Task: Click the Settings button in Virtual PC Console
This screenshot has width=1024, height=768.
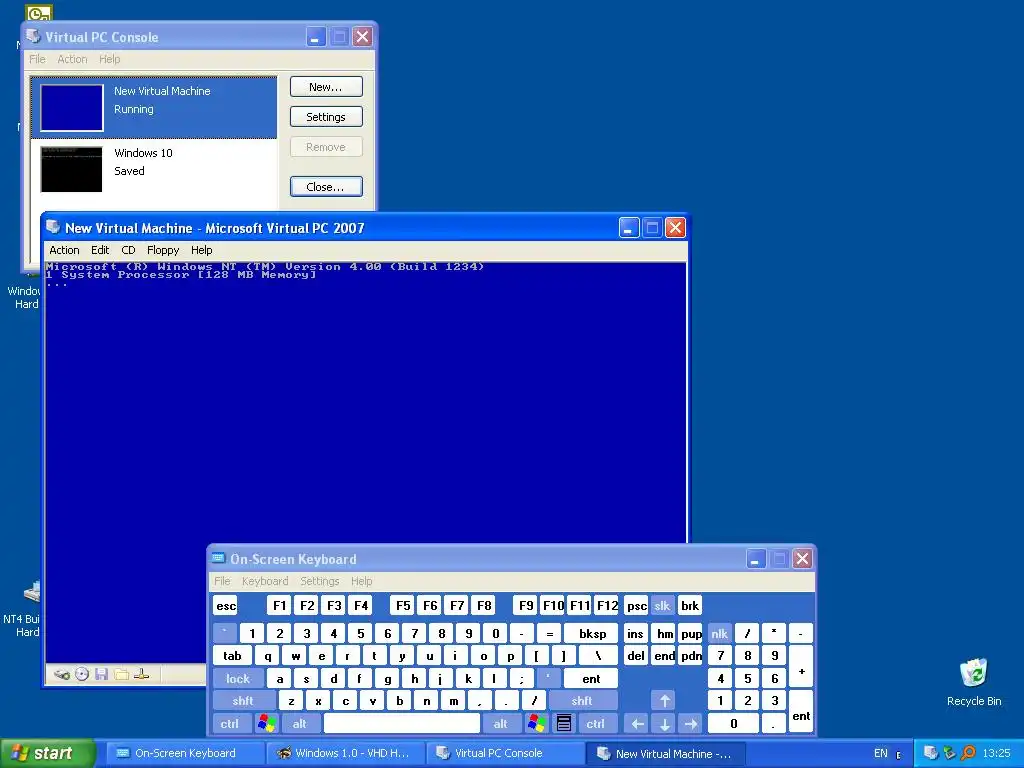Action: pos(326,117)
